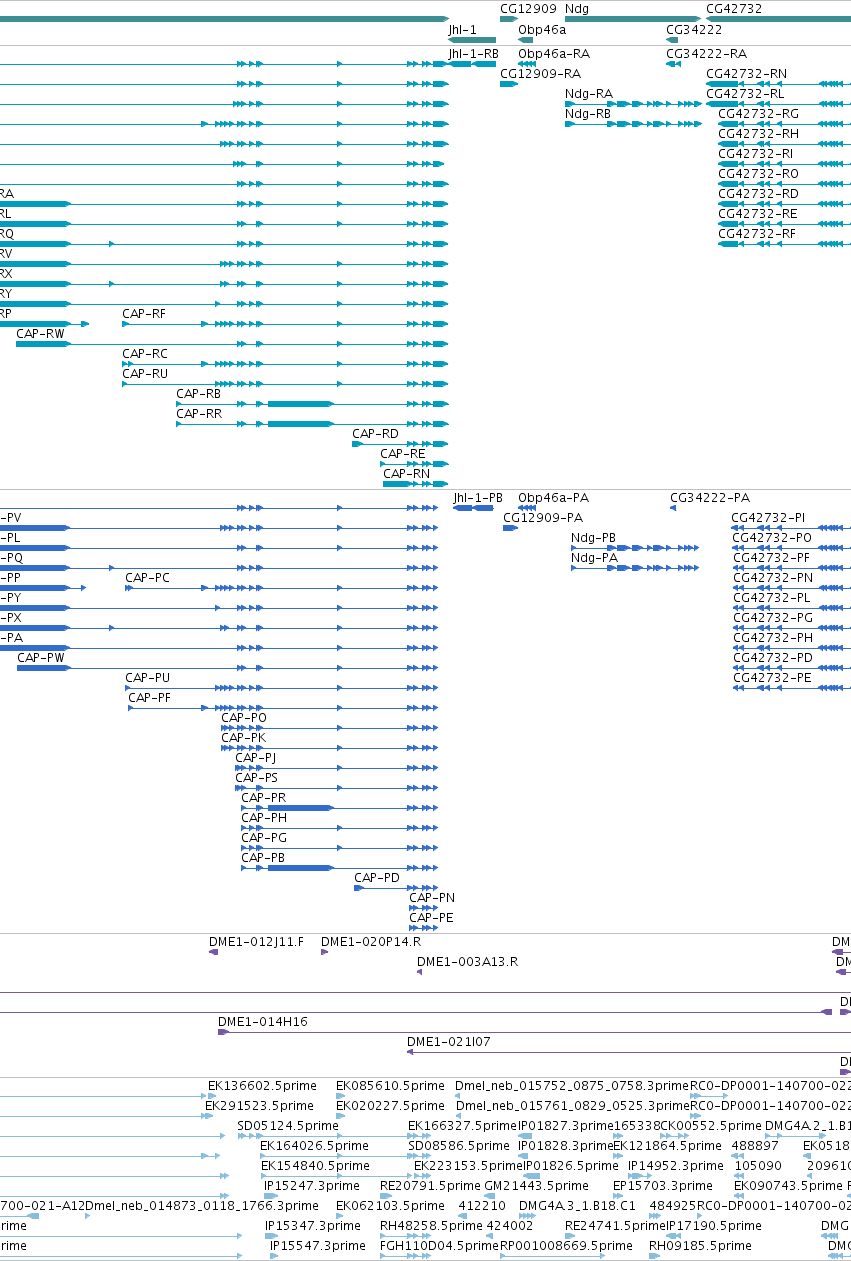Select transcript CG42732-RF

coord(784,244)
